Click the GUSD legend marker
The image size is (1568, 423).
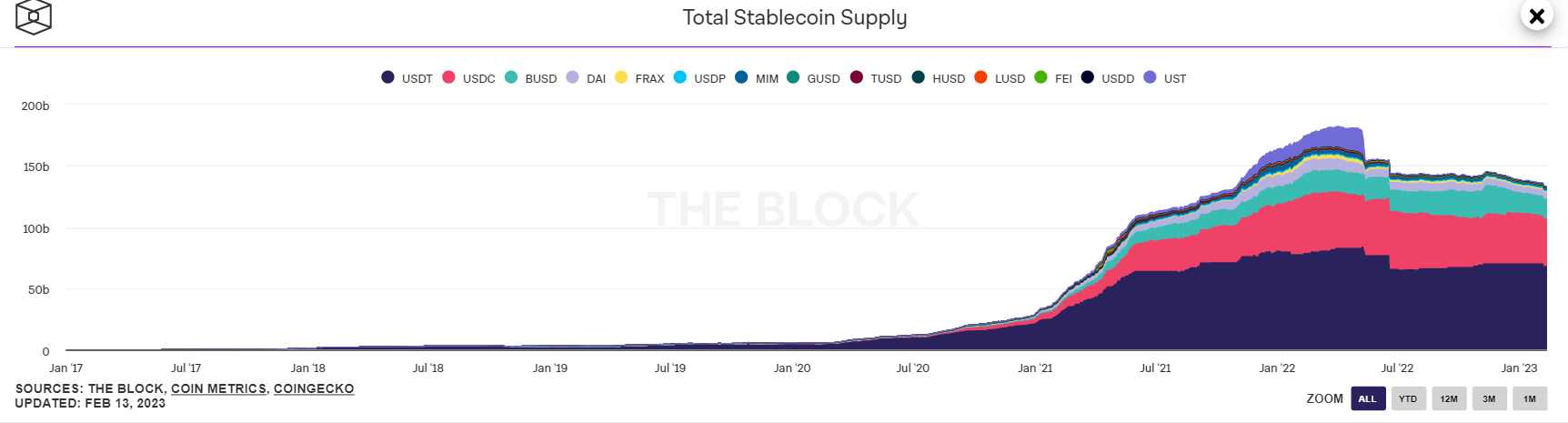(x=793, y=77)
